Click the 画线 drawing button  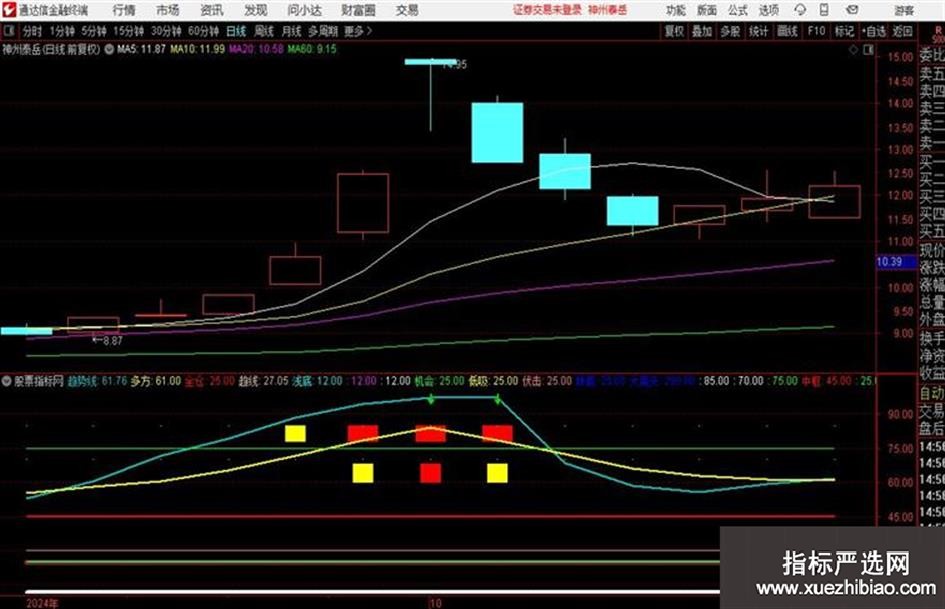click(x=787, y=31)
